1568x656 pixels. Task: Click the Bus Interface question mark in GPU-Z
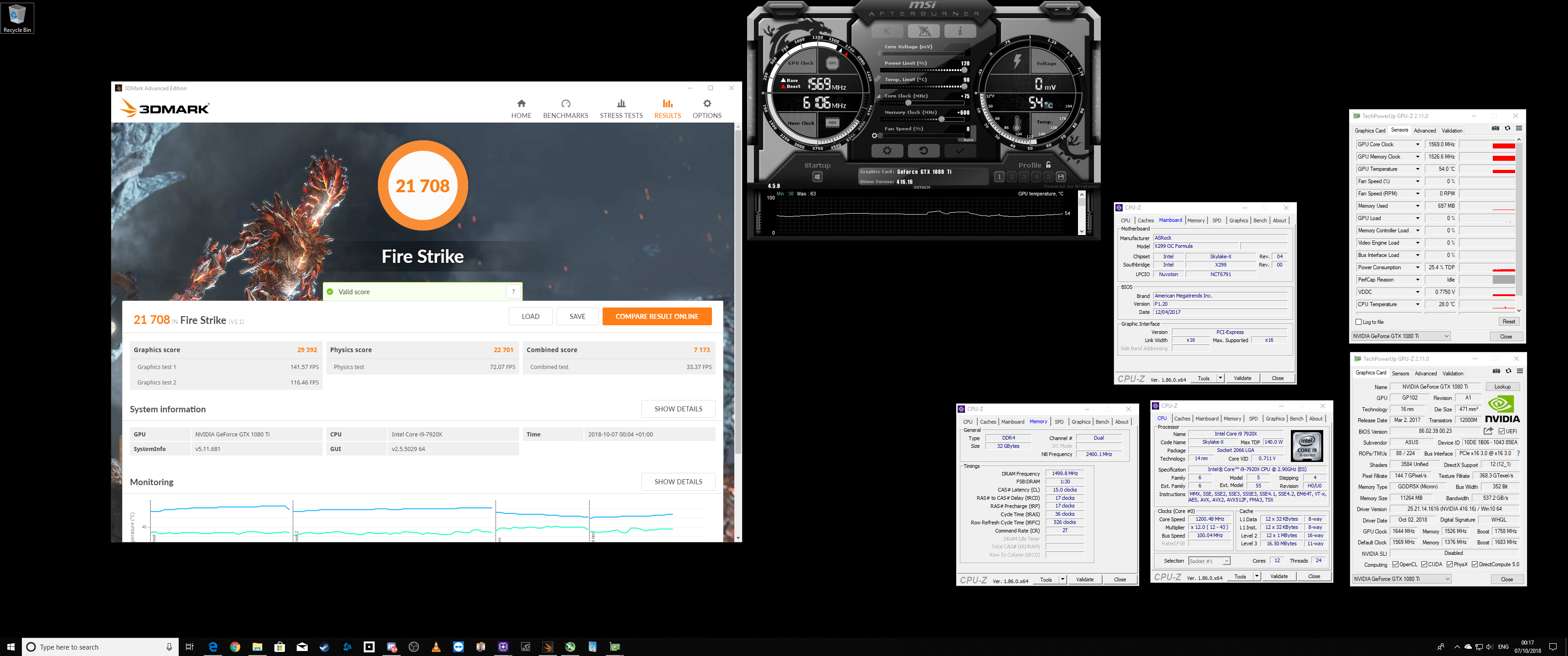tap(1518, 453)
